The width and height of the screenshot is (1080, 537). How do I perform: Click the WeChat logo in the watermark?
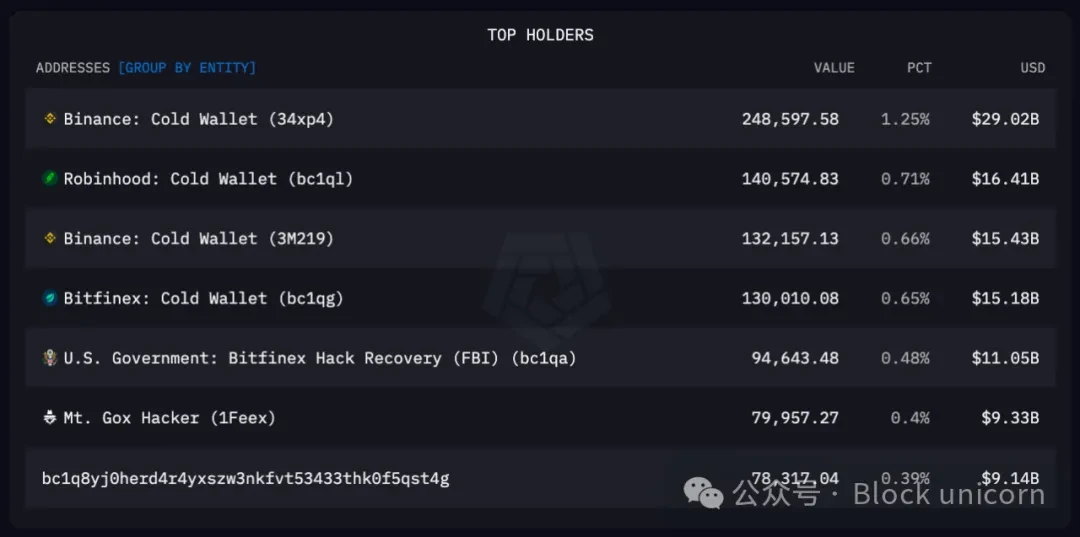[x=703, y=492]
